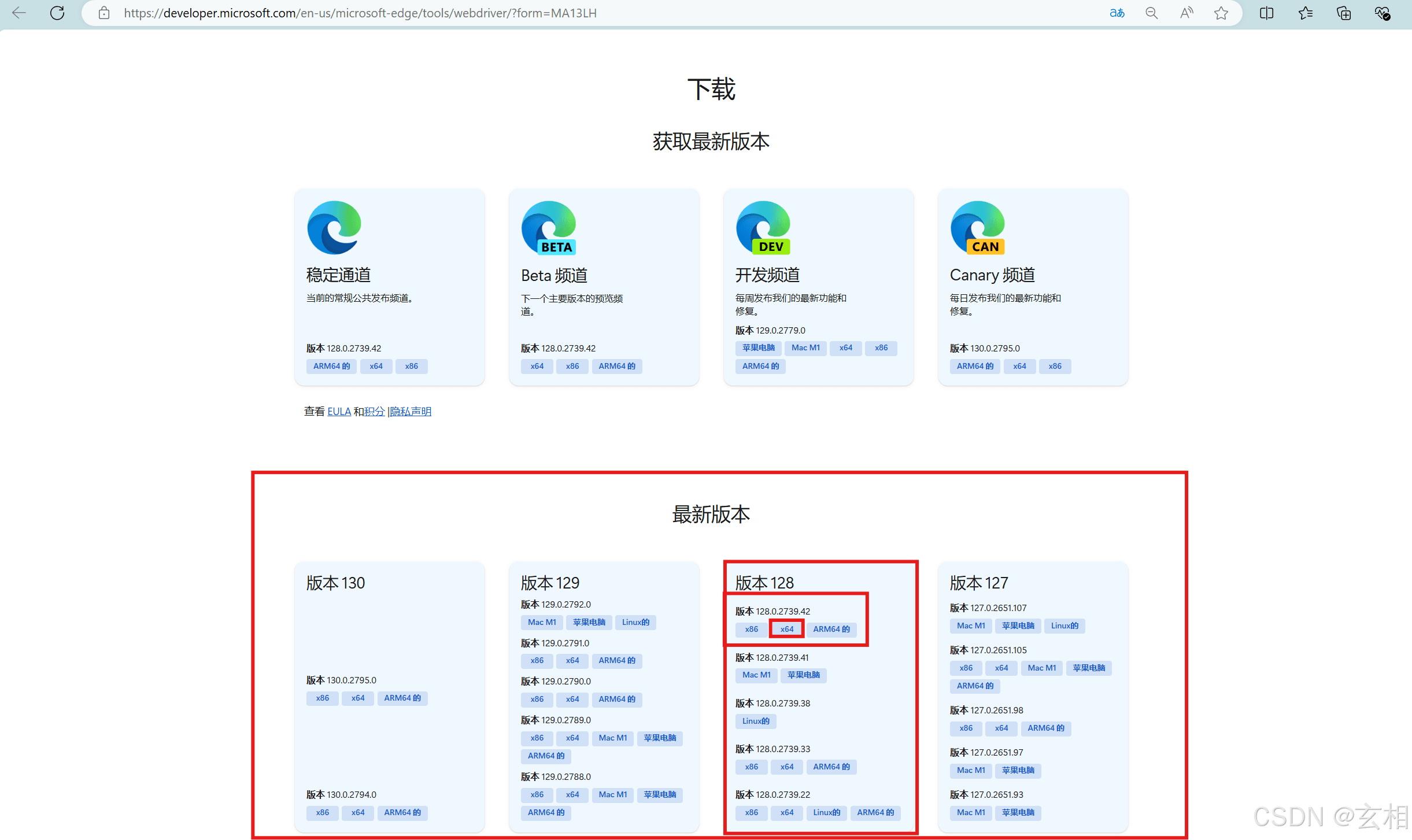Open Collections icon in toolbar
Screen dimensions: 1412x840
pyautogui.click(x=1344, y=13)
